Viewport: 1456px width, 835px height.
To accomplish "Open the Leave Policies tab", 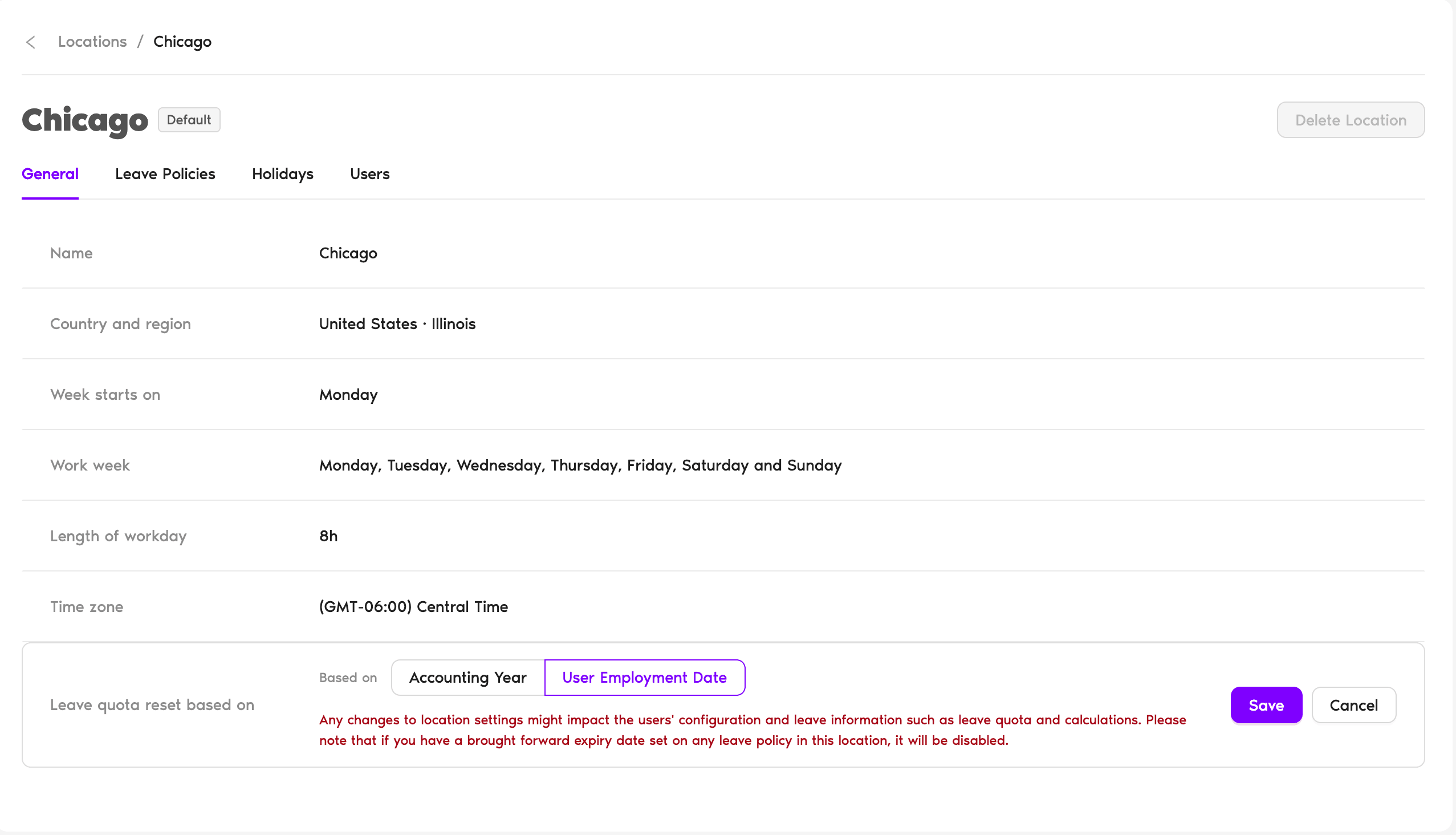I will click(x=165, y=174).
